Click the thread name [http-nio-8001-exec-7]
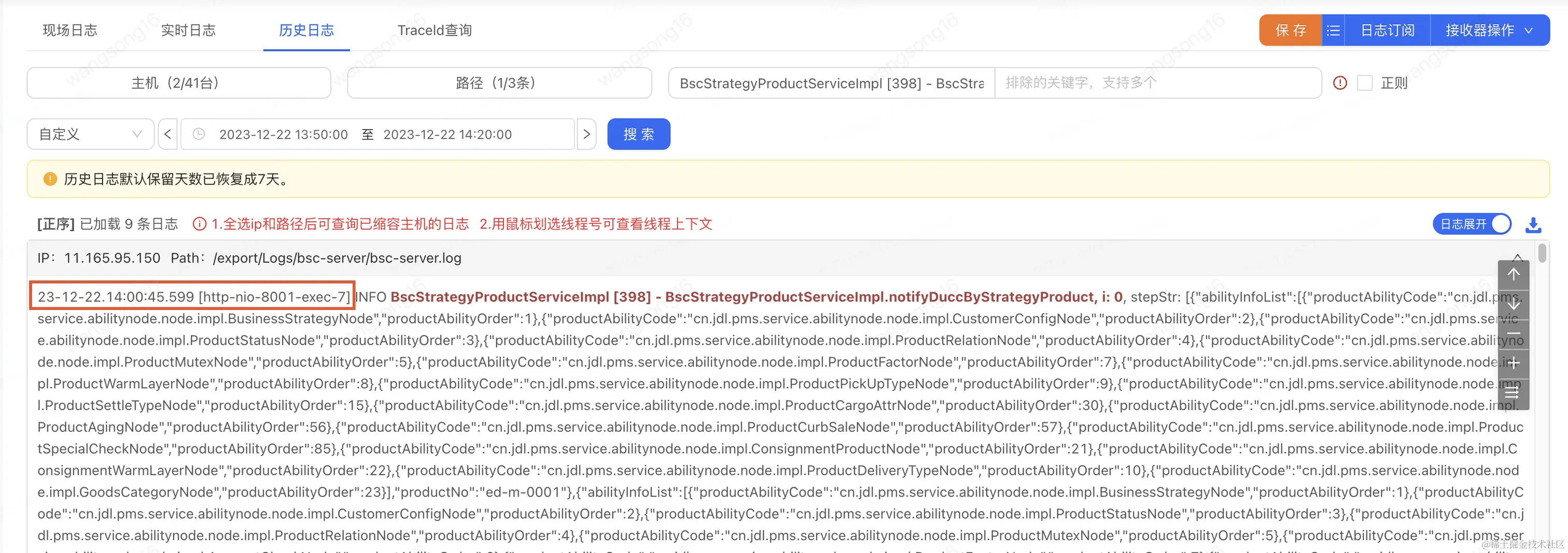1568x553 pixels. click(x=274, y=297)
